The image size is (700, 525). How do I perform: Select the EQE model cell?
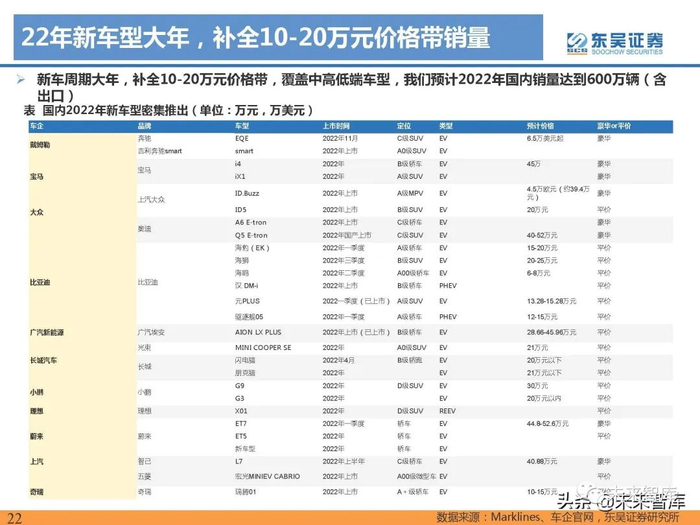point(242,138)
